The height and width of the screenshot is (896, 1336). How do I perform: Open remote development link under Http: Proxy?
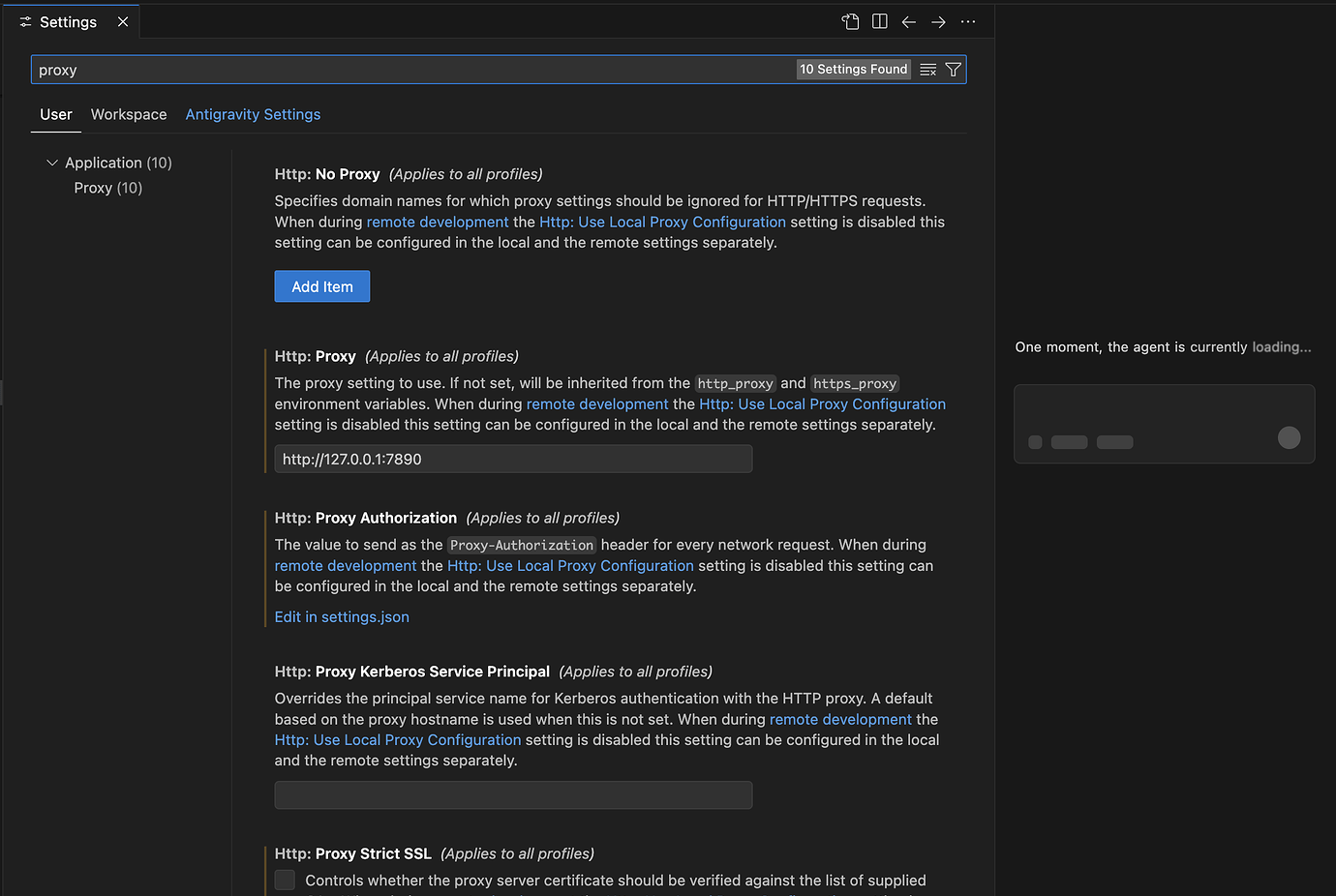[597, 403]
